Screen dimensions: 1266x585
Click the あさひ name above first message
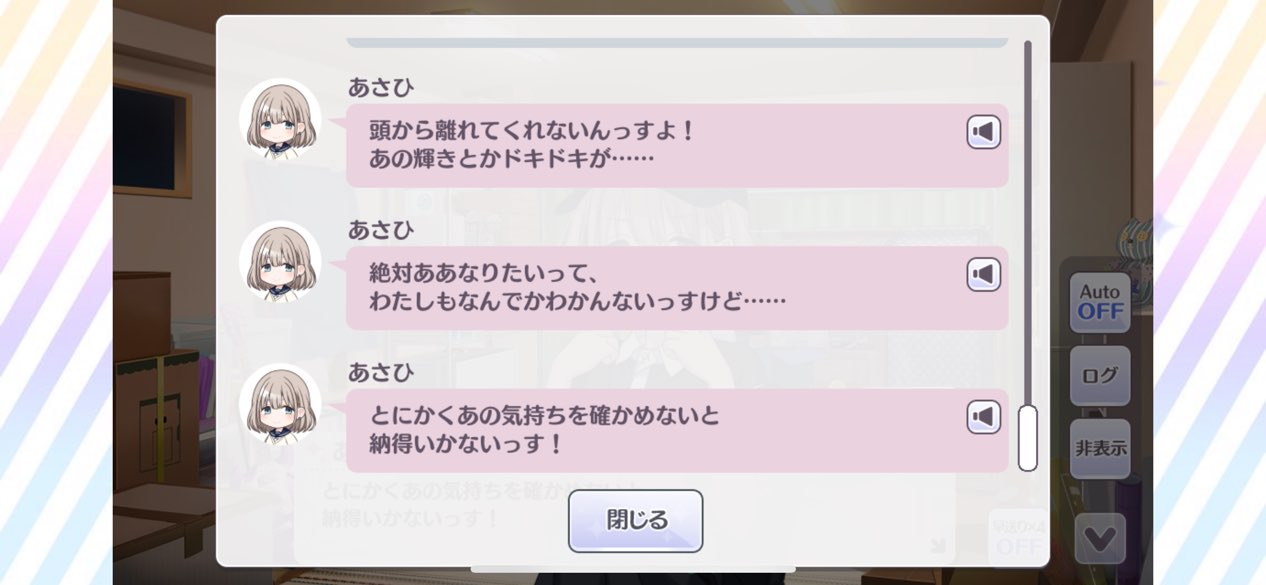click(x=381, y=87)
